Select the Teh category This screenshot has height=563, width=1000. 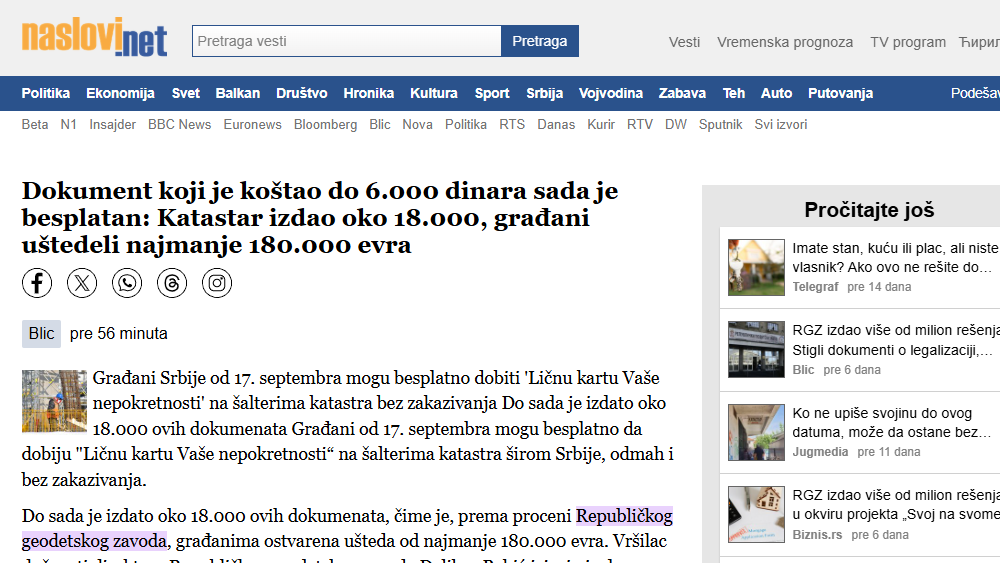pos(733,93)
